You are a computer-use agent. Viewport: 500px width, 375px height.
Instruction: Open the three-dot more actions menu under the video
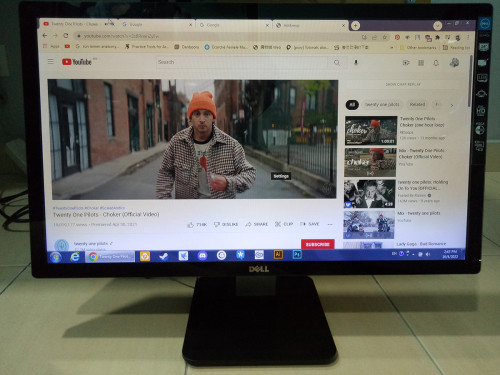(330, 224)
